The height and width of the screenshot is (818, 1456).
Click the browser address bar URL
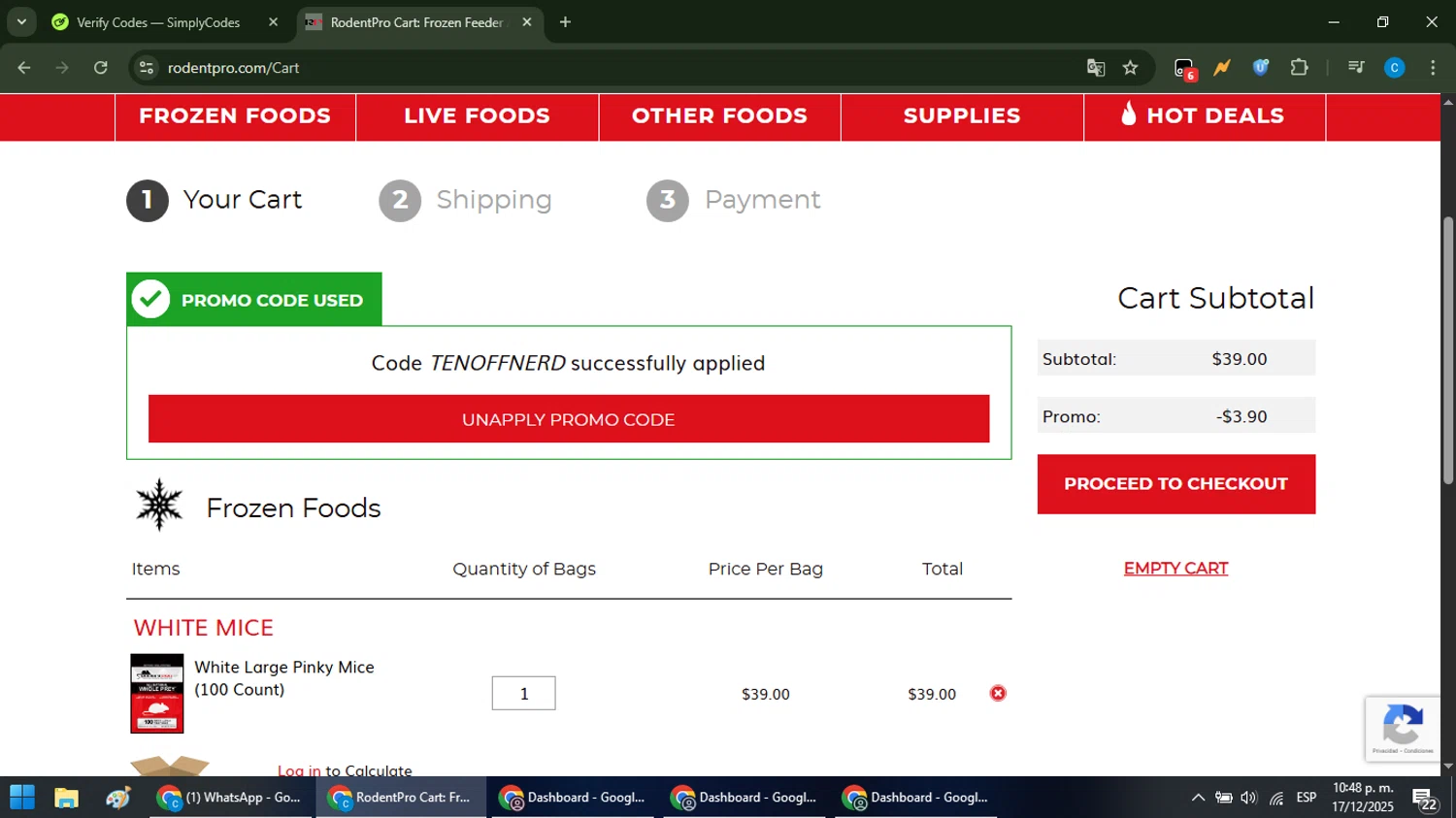(233, 68)
